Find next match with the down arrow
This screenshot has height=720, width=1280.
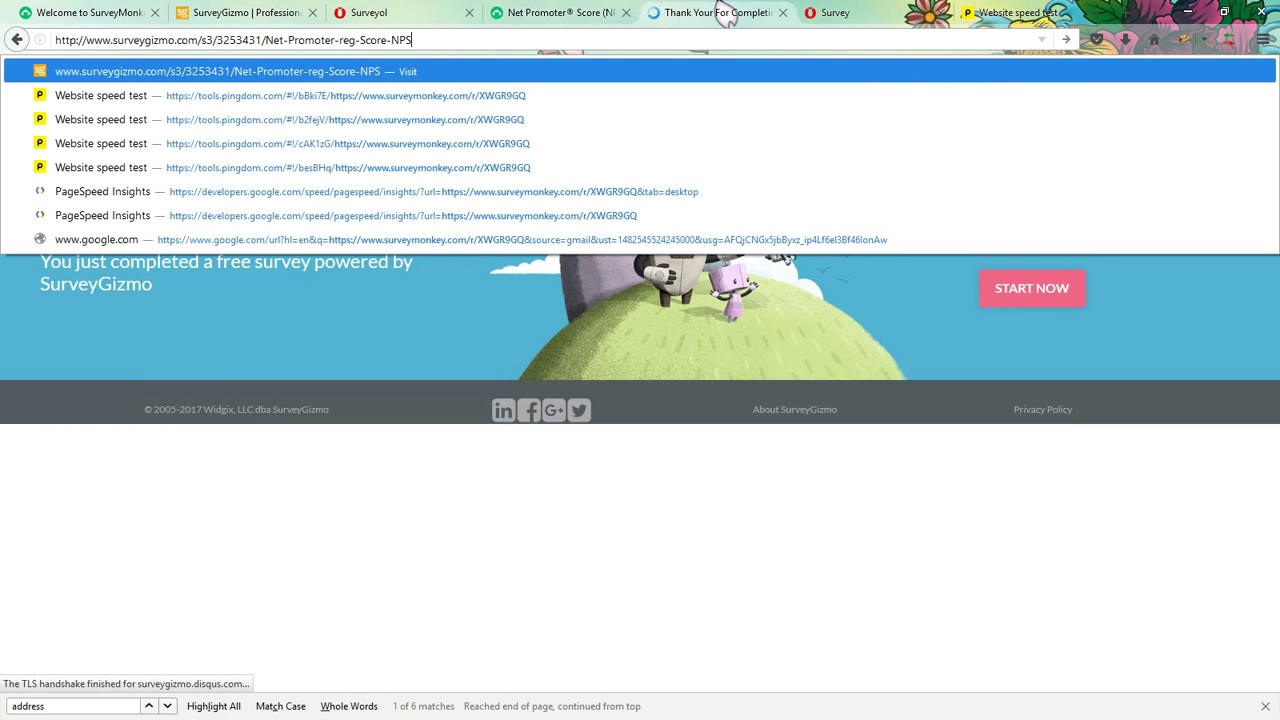[x=167, y=706]
